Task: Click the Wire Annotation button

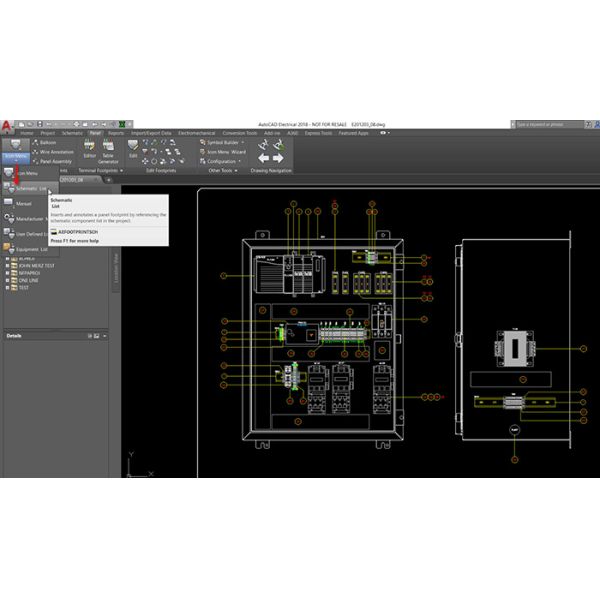Action: pyautogui.click(x=55, y=152)
